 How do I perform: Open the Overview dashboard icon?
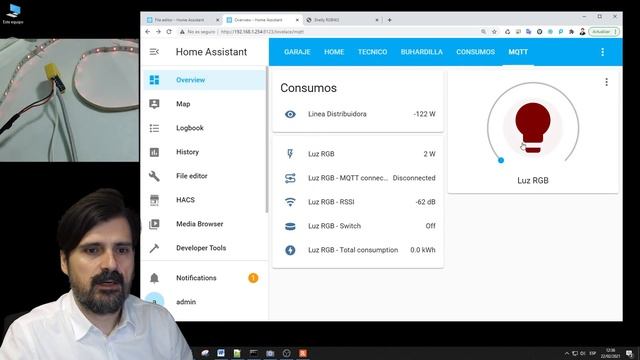point(154,80)
